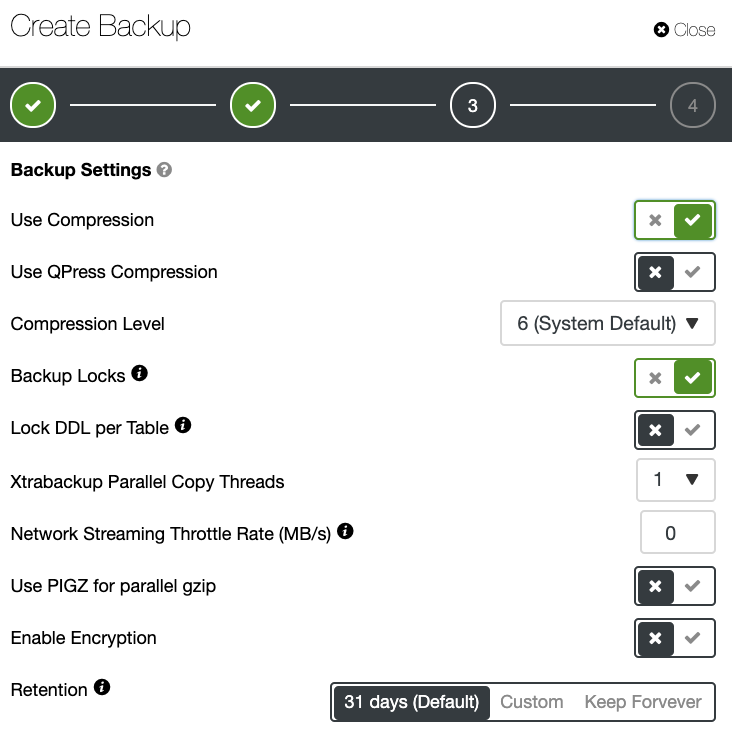Click the Backup Locks info icon
This screenshot has width=732, height=752.
tap(140, 373)
